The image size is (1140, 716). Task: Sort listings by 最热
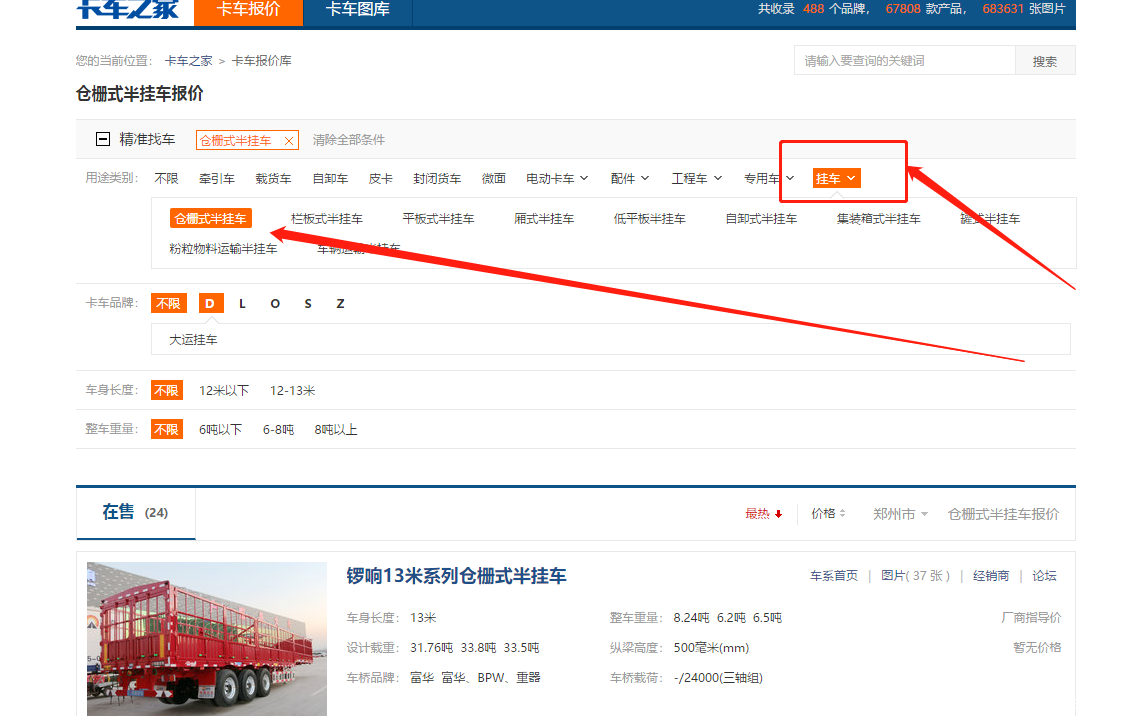tap(763, 514)
